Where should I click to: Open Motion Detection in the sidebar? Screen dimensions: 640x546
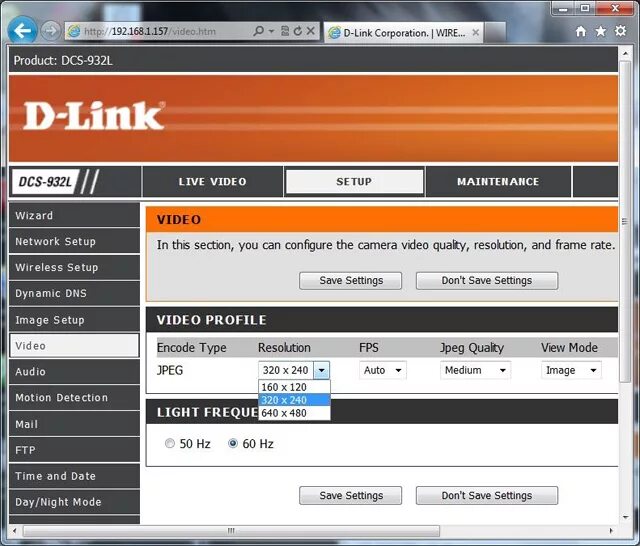pyautogui.click(x=74, y=397)
